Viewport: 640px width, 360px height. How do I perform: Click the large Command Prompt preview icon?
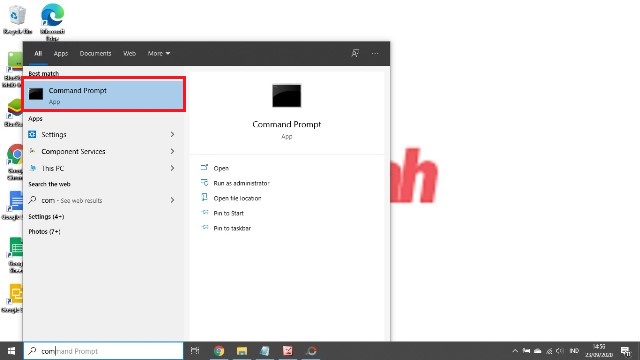click(287, 96)
